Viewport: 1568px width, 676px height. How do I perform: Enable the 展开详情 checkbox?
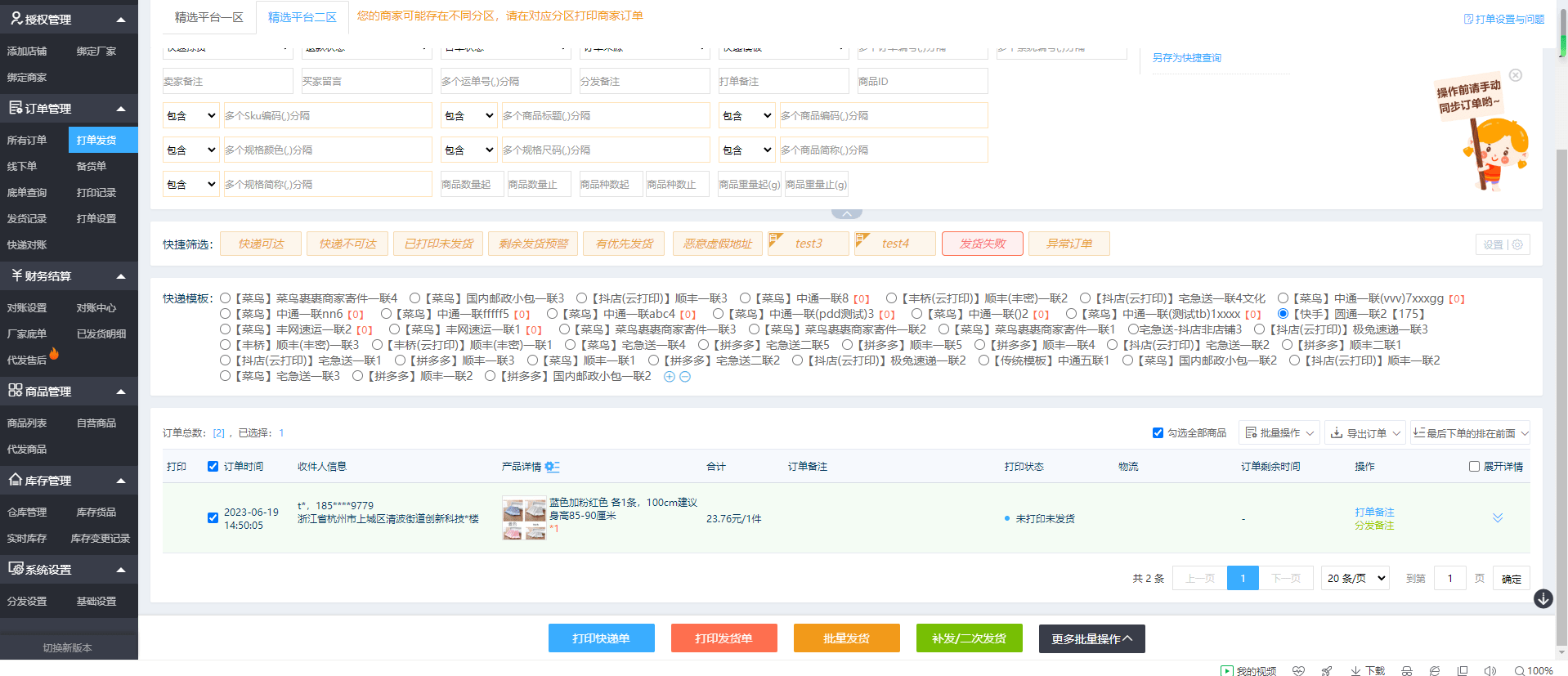[x=1474, y=467]
